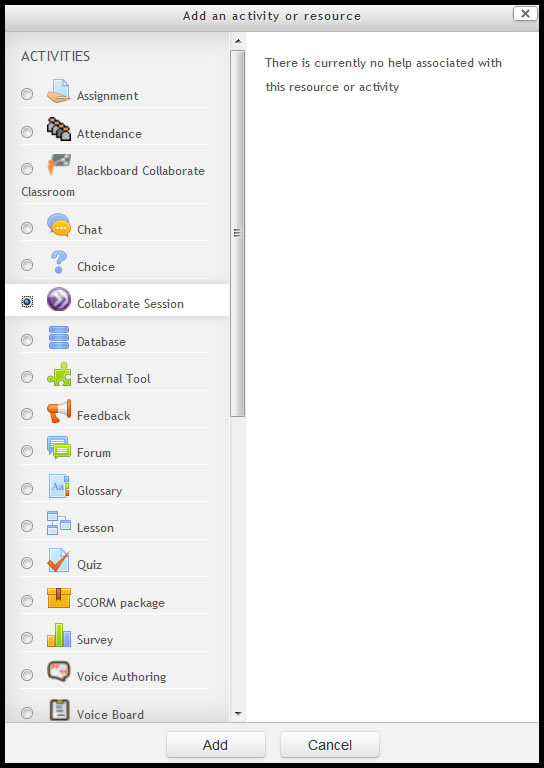Select the Forum radio button
This screenshot has height=768, width=544.
(x=27, y=451)
